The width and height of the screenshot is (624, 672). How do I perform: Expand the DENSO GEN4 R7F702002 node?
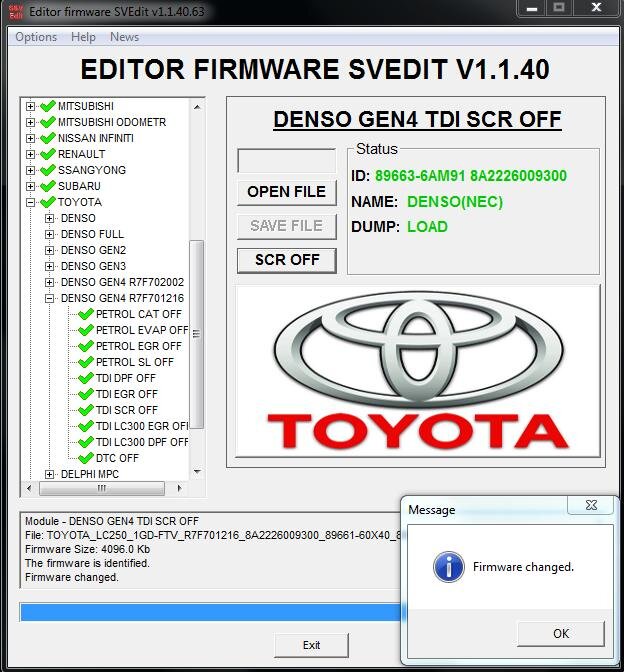[49, 282]
